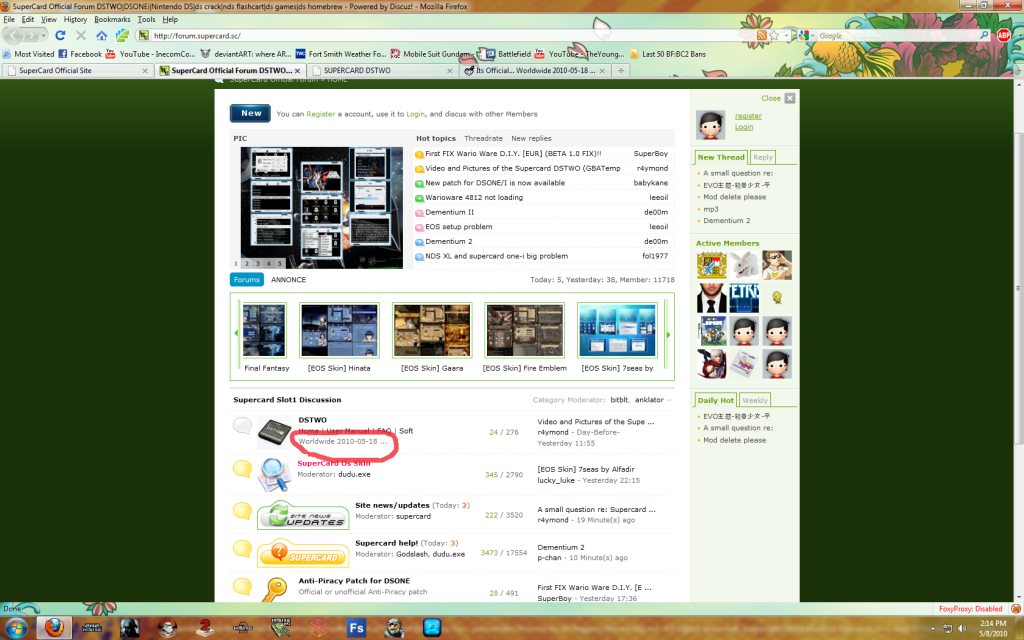This screenshot has height=640, width=1024.
Task: Click the blue New button
Action: pos(250,113)
